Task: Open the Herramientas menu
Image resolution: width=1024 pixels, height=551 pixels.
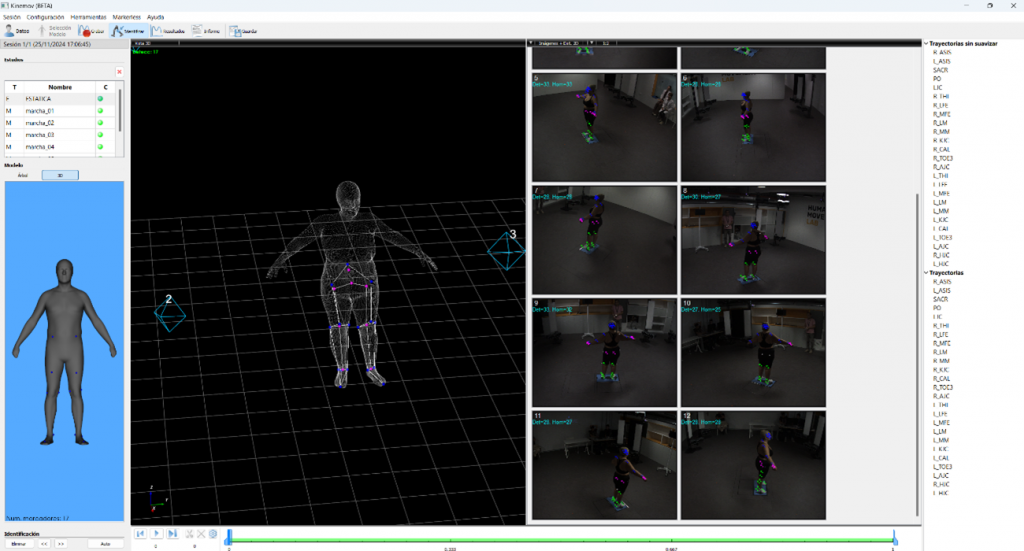Action: (89, 17)
